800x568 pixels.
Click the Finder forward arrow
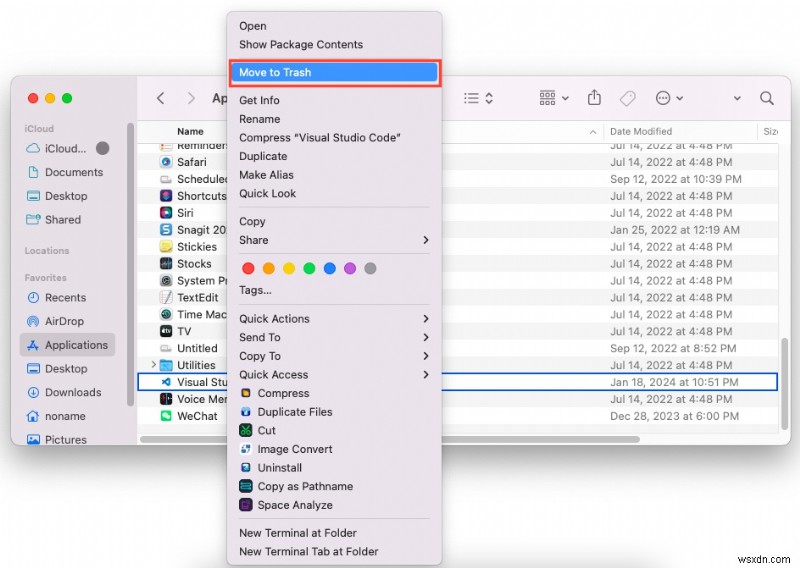191,98
